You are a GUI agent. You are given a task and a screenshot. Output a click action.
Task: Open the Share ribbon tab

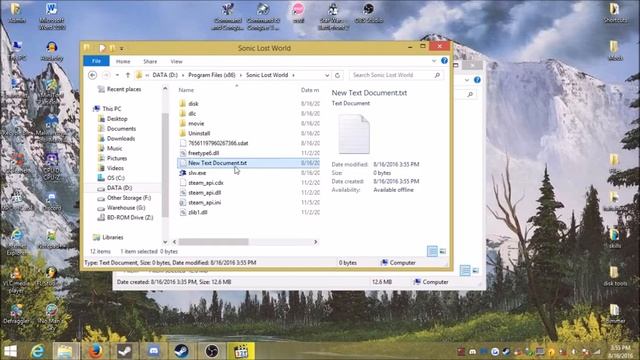click(150, 61)
